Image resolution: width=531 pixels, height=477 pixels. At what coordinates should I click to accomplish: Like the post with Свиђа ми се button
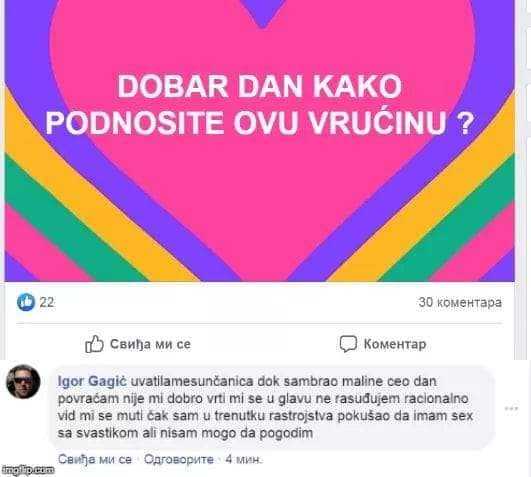138,344
